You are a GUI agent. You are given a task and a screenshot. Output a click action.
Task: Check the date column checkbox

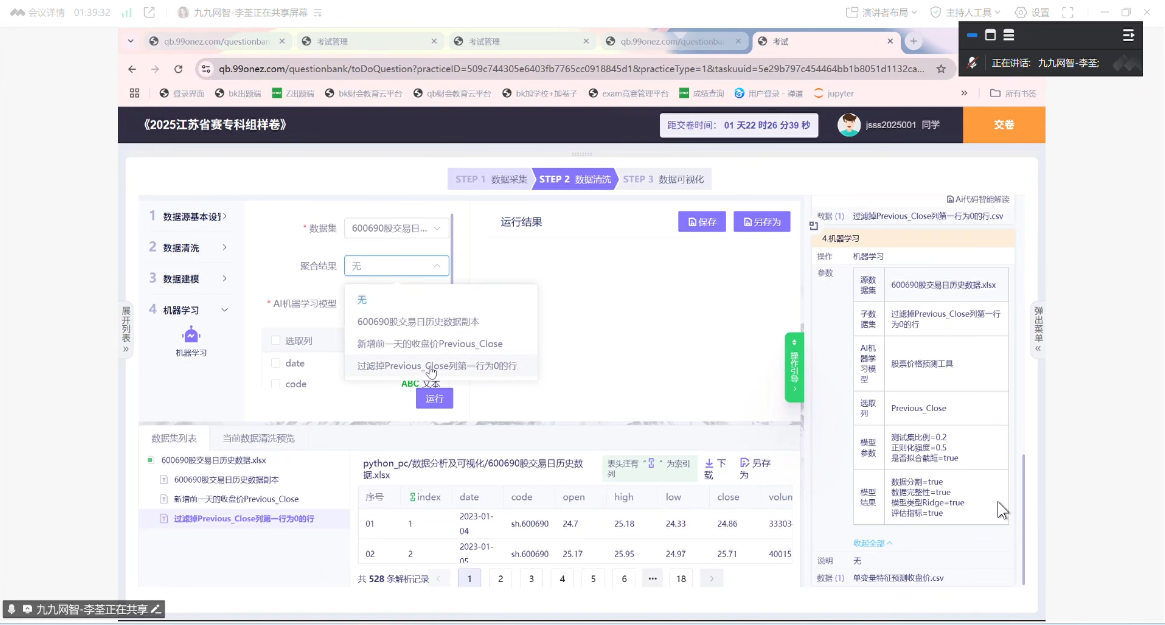click(x=275, y=363)
